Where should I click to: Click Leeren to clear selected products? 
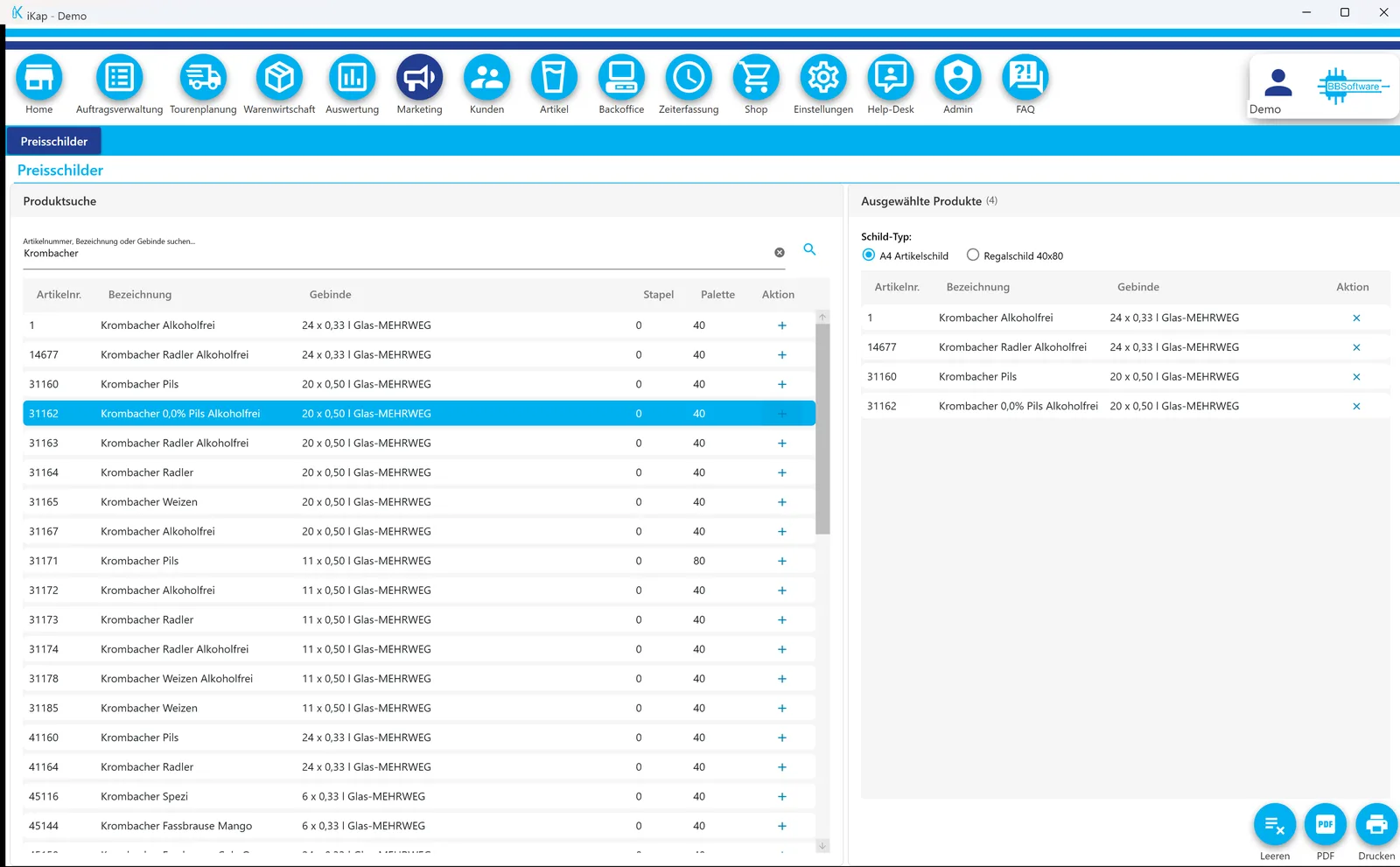(1275, 824)
